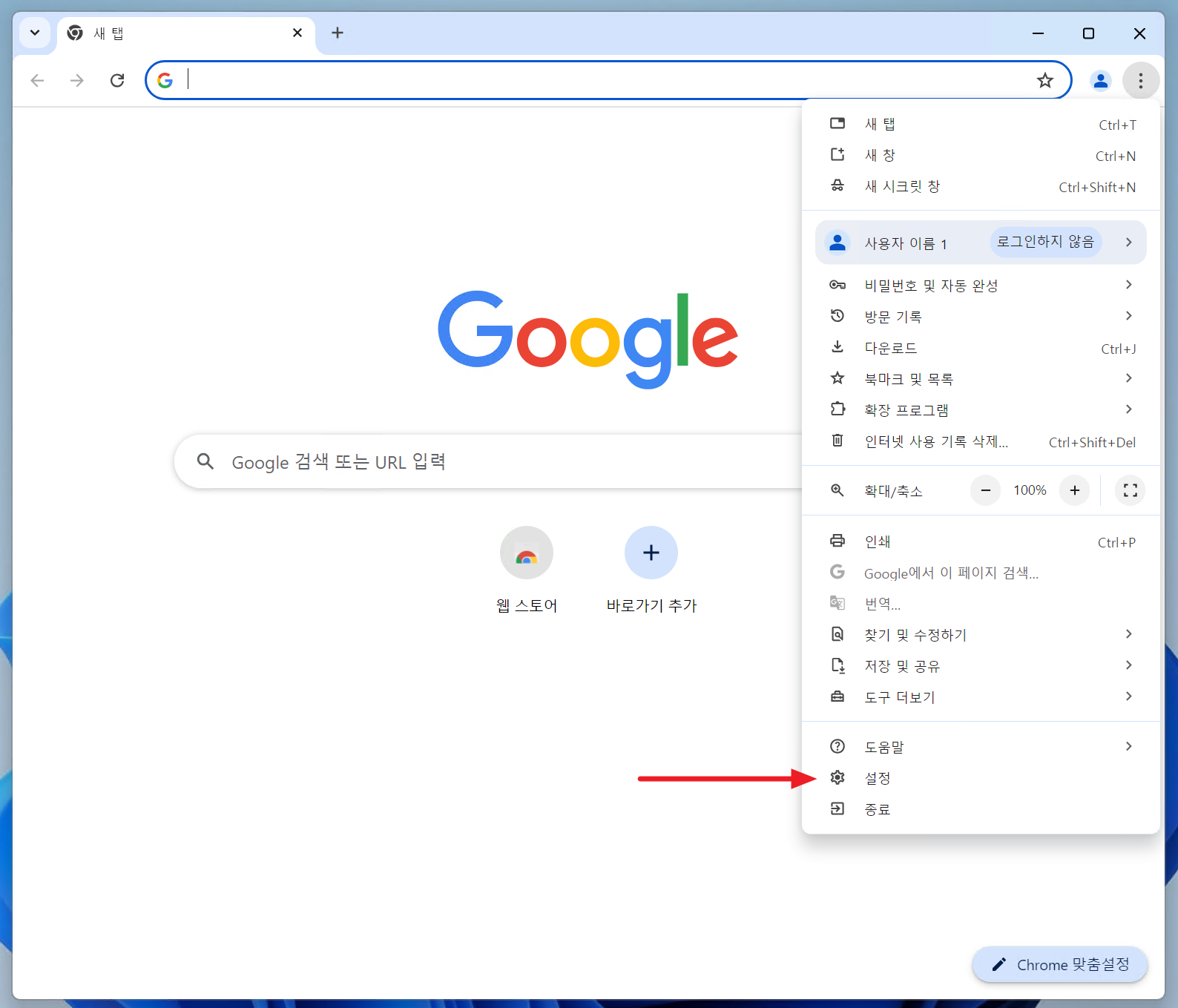Add a new tab with plus button
1178x1008 pixels.
[x=338, y=33]
